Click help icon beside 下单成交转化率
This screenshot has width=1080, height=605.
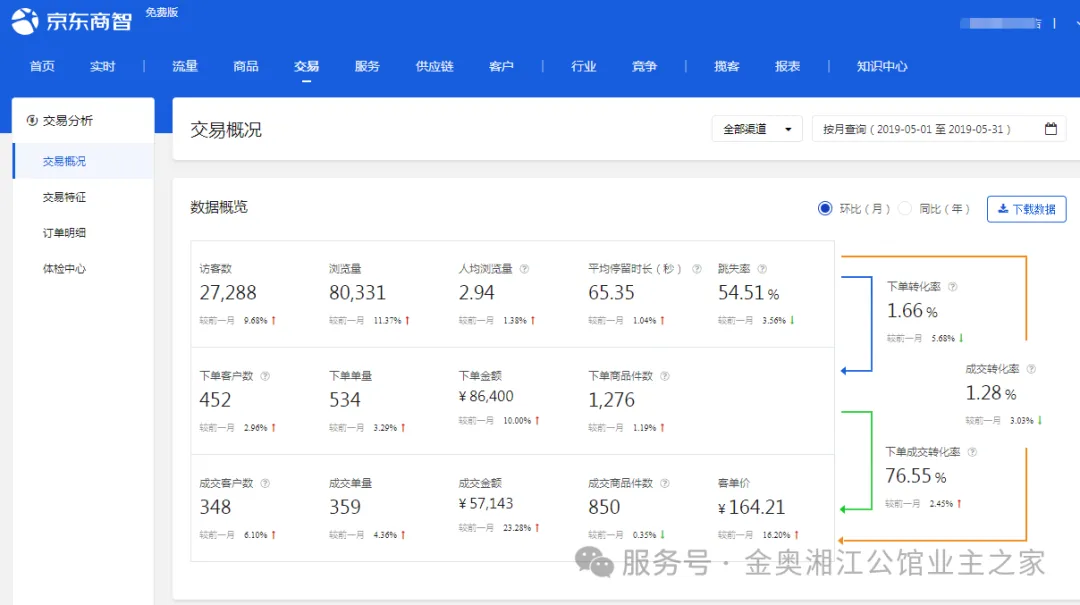[x=972, y=452]
